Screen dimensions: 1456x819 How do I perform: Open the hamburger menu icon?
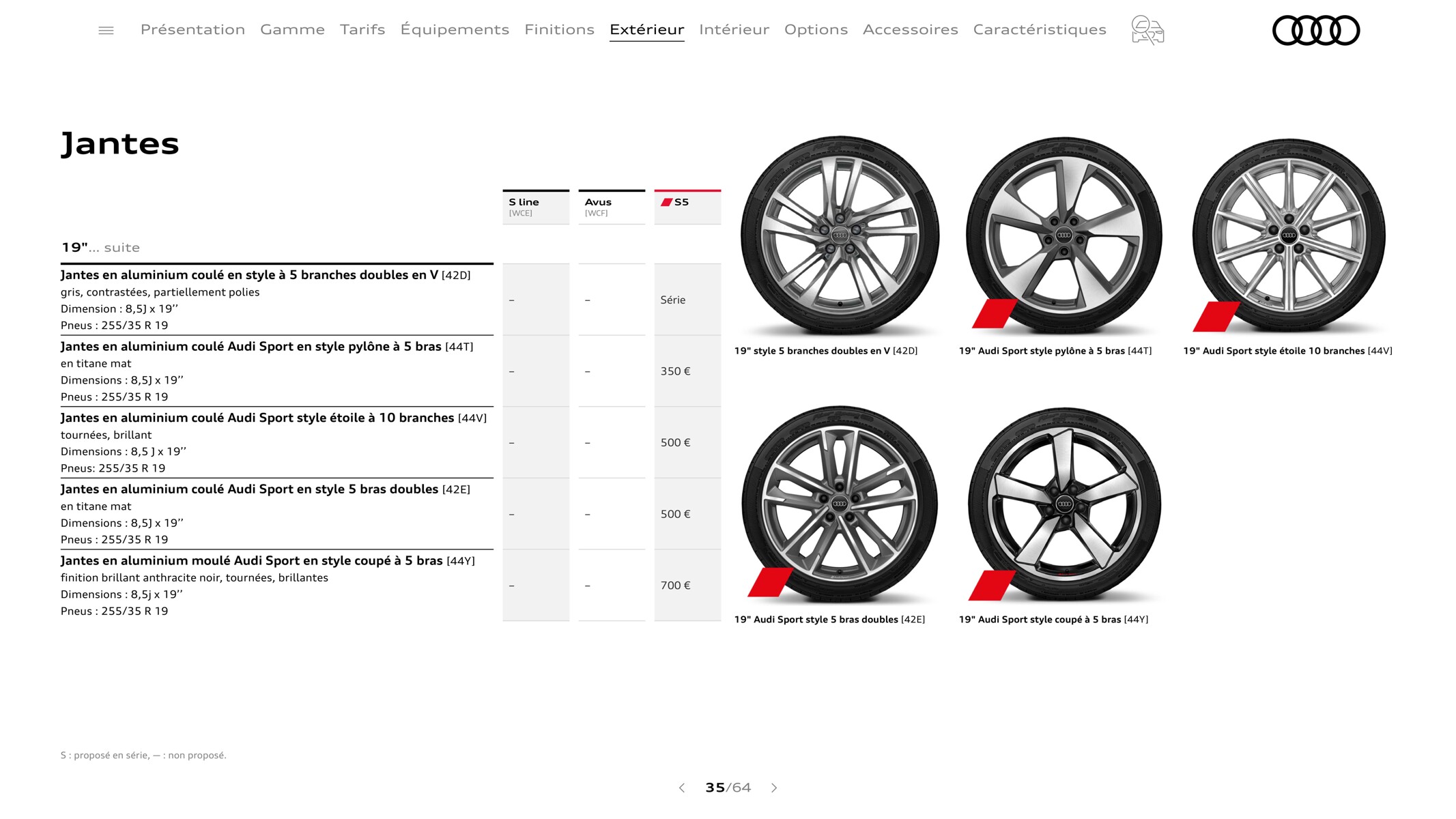(x=106, y=30)
